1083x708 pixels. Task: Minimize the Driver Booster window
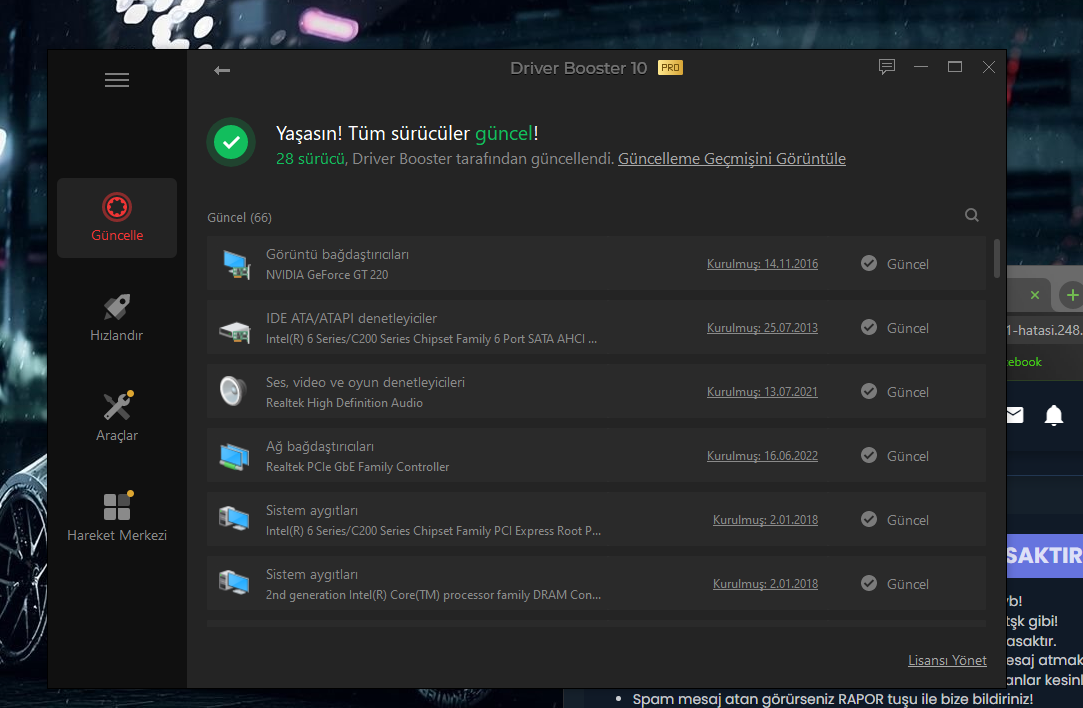click(921, 67)
